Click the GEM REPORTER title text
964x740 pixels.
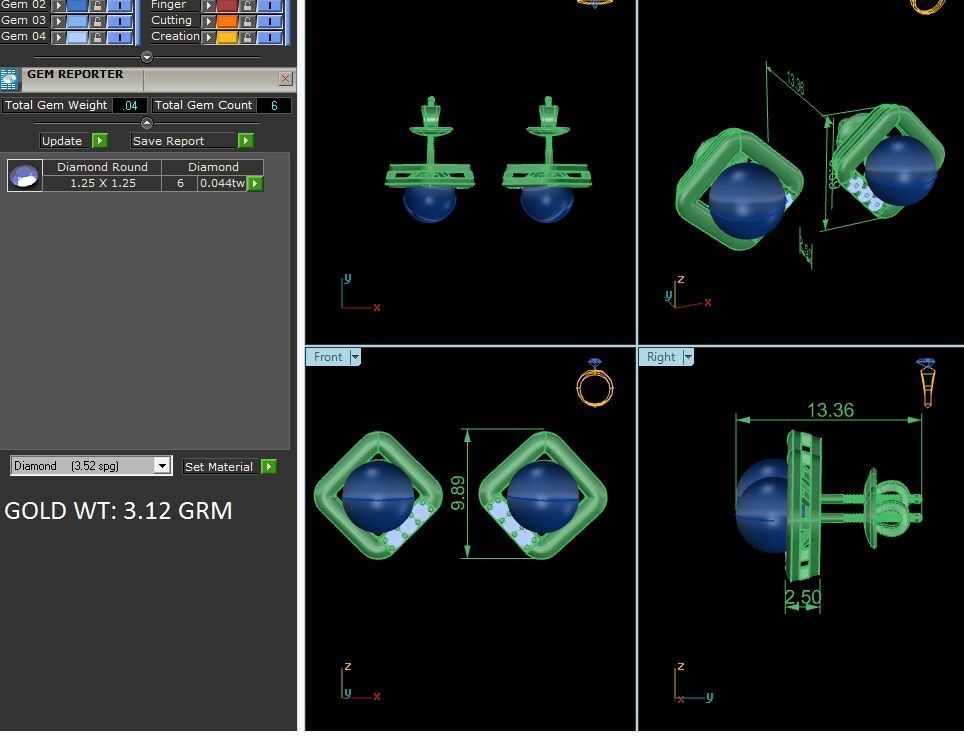click(75, 74)
